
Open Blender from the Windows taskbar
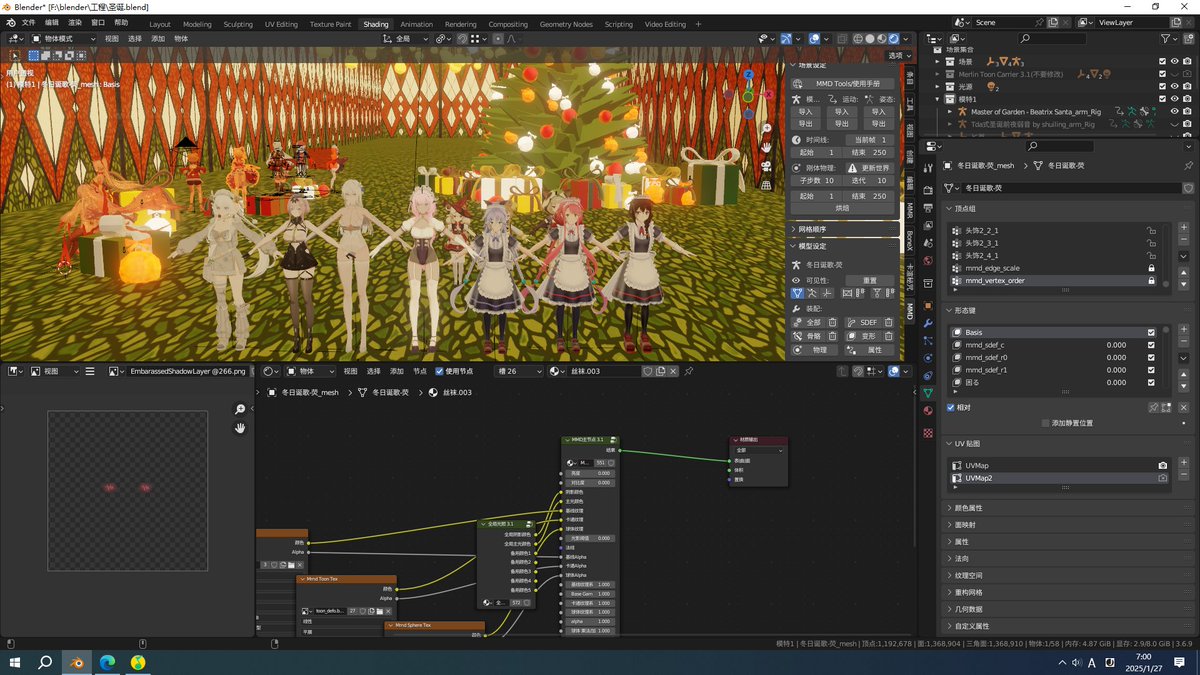[x=76, y=662]
